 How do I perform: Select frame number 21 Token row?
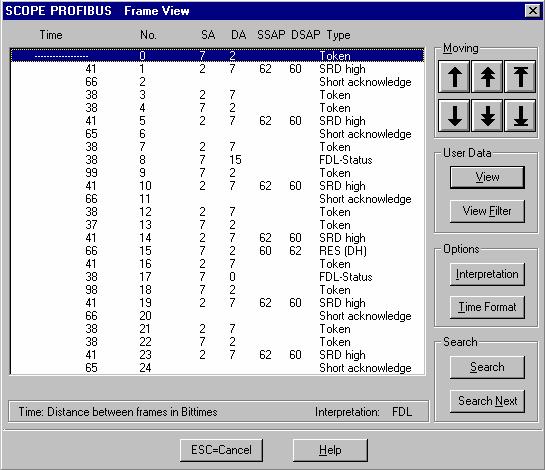pyautogui.click(x=217, y=329)
